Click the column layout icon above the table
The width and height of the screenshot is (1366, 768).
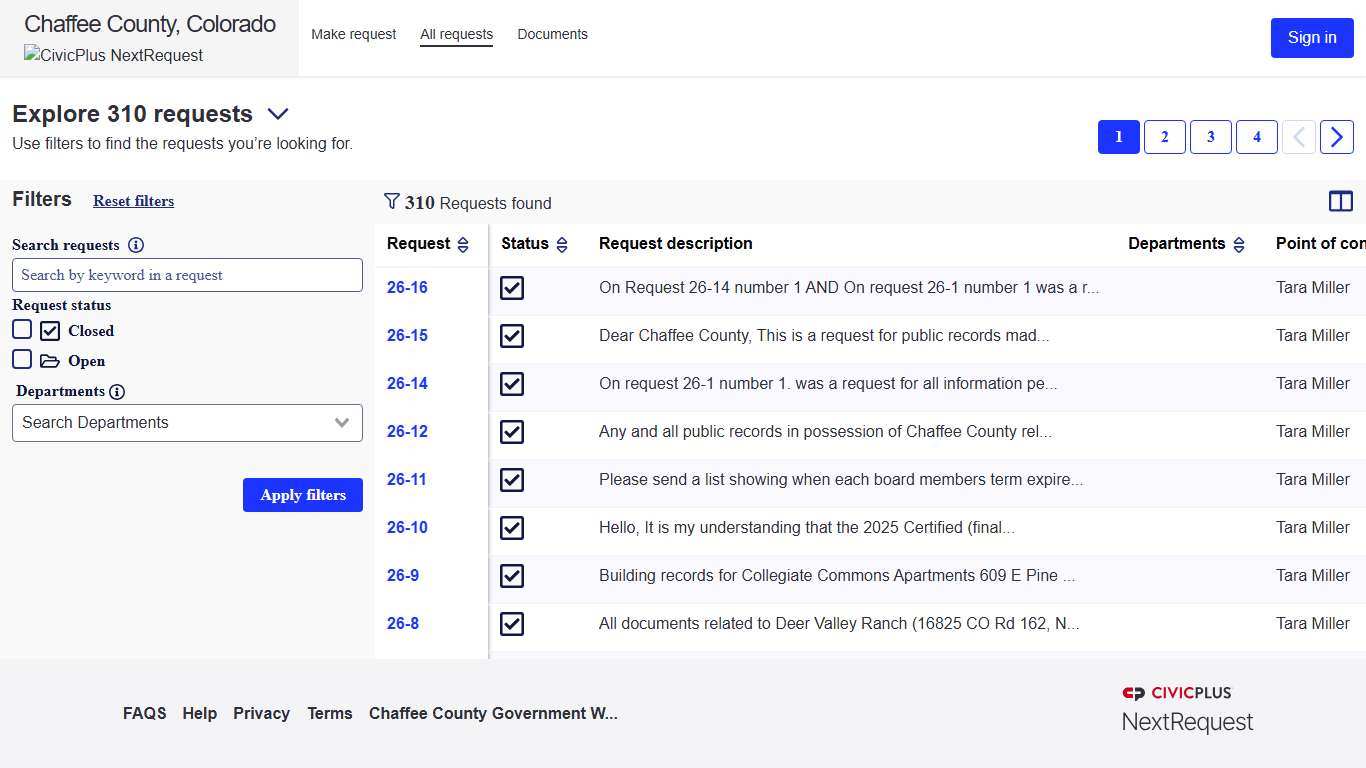coord(1341,201)
